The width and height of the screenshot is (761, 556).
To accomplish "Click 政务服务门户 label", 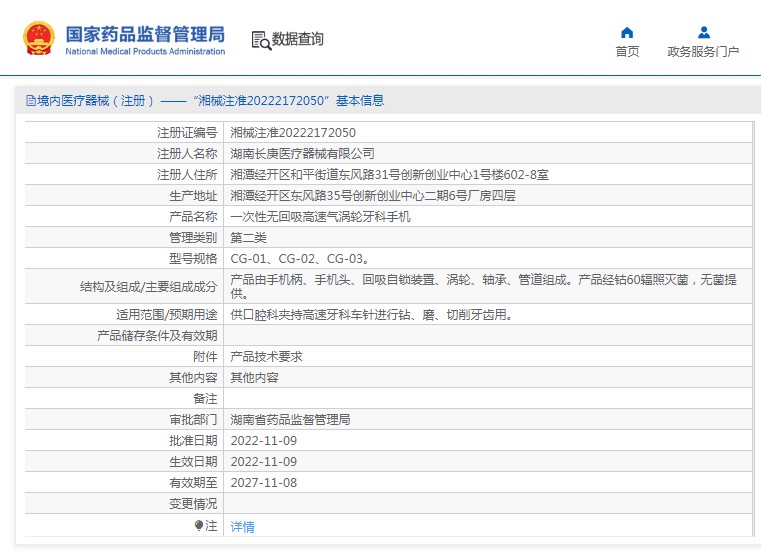I will coord(703,51).
